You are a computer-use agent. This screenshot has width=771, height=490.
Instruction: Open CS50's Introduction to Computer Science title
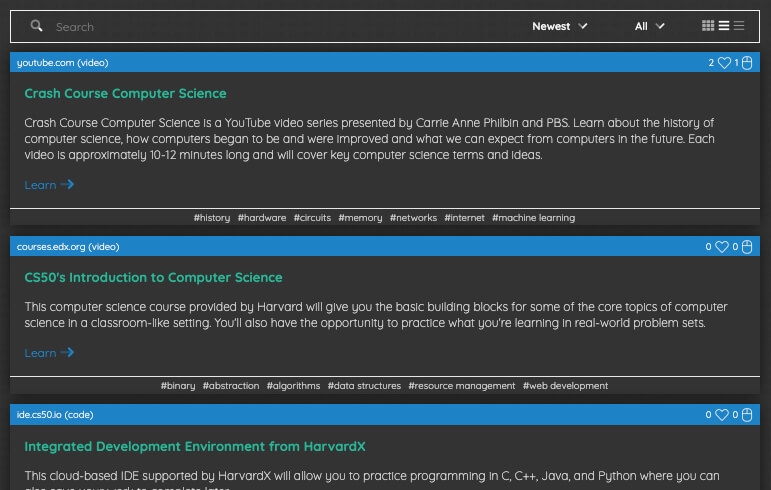click(x=153, y=277)
